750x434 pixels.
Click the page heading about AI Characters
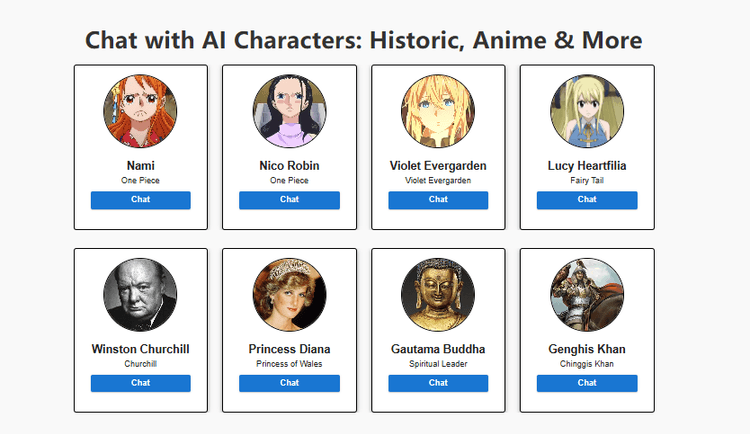(x=363, y=40)
